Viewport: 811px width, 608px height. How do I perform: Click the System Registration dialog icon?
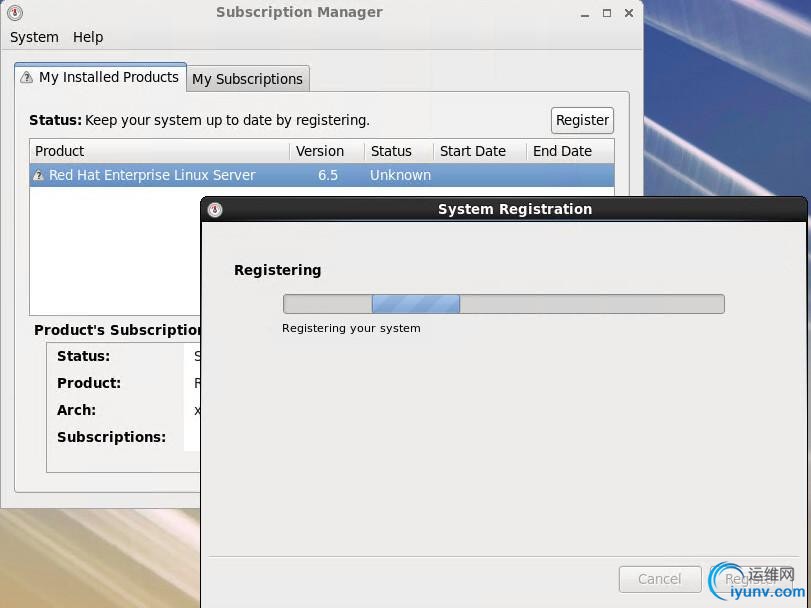(215, 209)
